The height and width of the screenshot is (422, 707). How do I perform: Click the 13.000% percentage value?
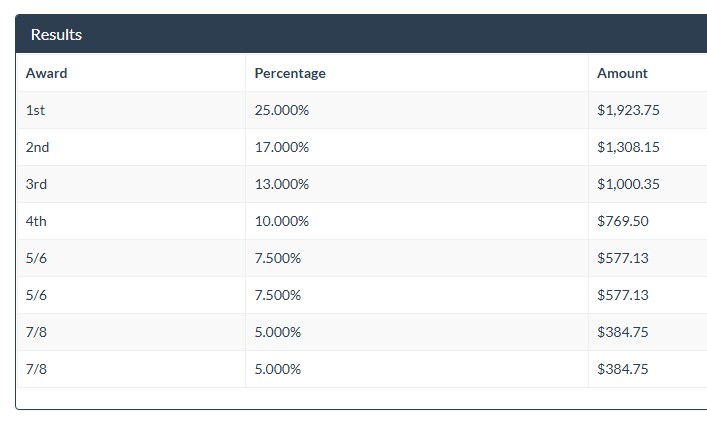pos(282,184)
